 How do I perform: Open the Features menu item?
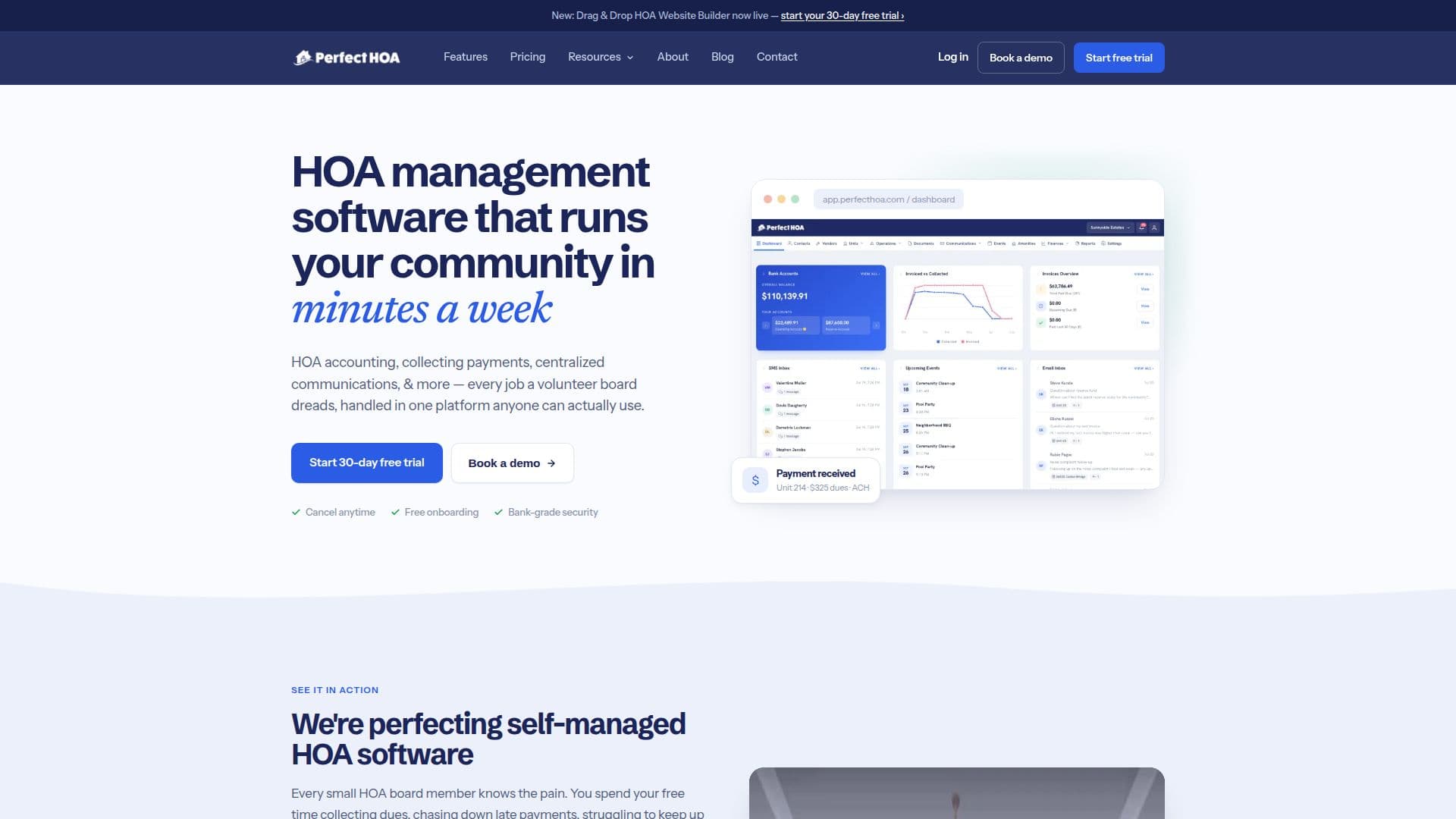(x=466, y=57)
